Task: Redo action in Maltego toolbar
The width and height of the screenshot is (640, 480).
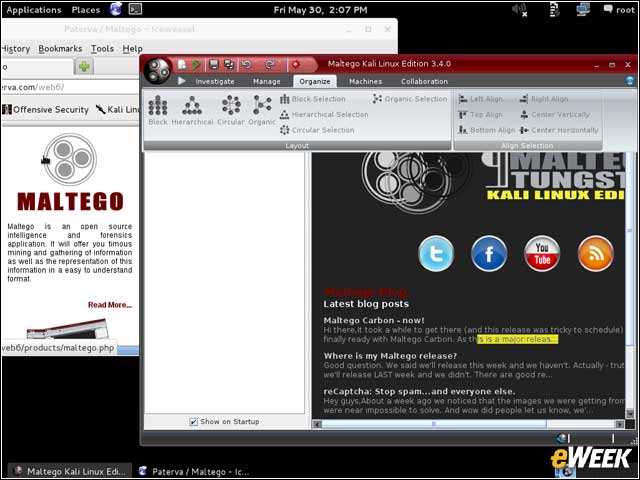Action: click(270, 64)
